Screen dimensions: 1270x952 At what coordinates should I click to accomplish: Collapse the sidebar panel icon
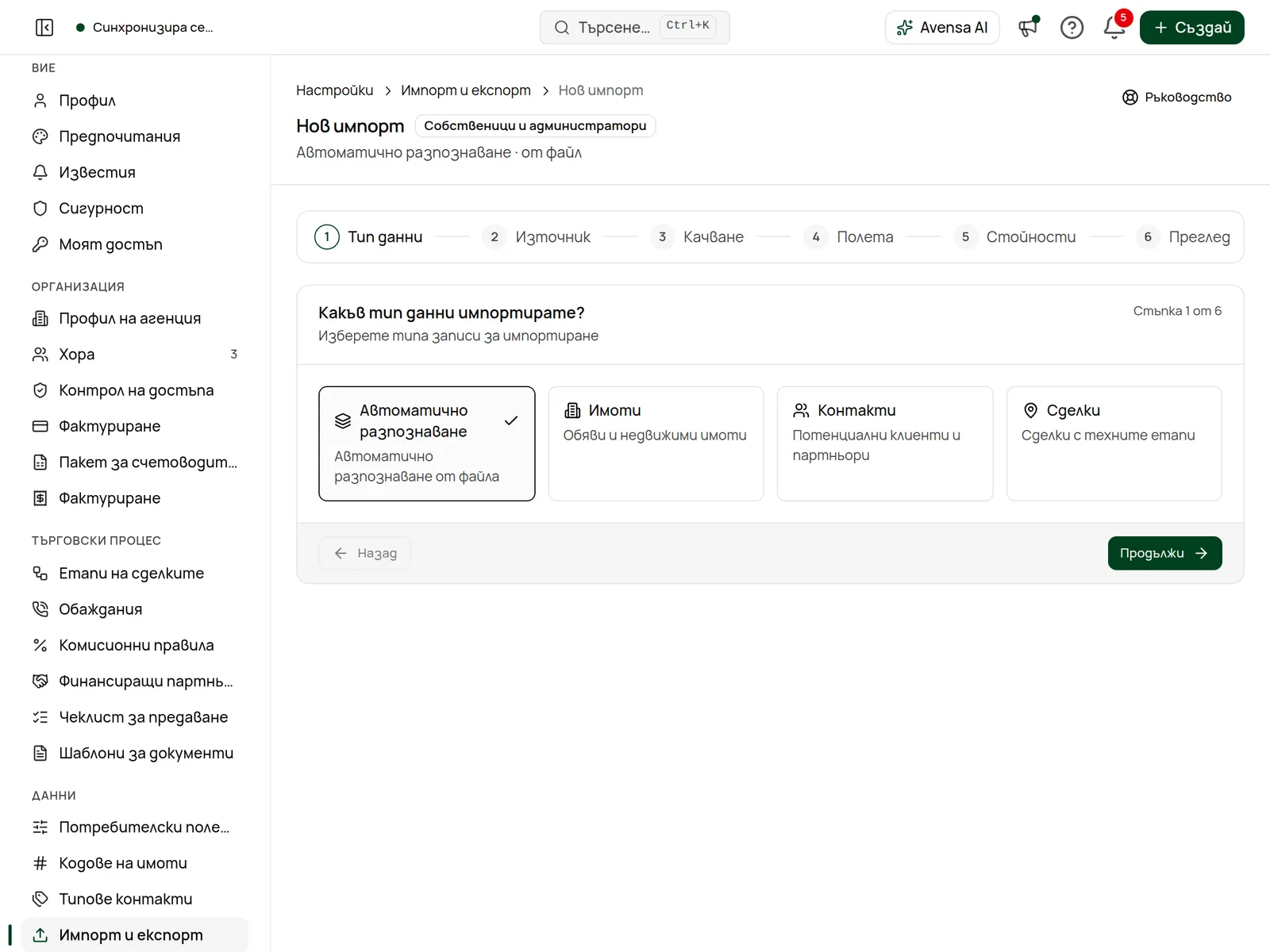[x=44, y=28]
